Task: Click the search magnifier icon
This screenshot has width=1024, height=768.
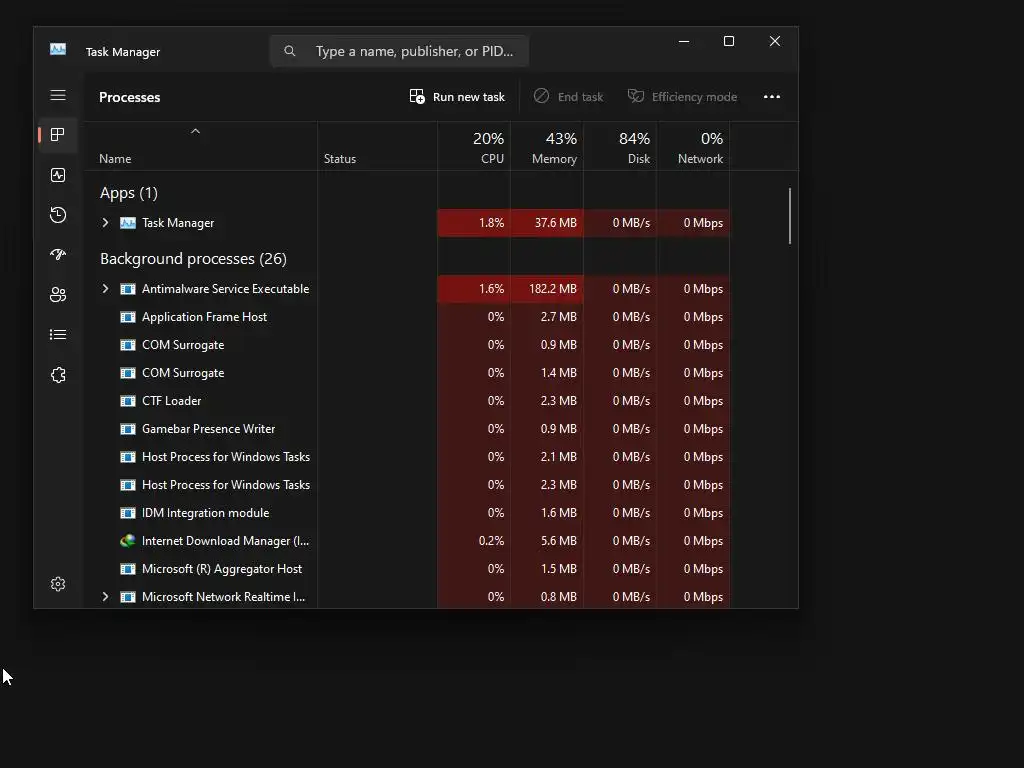Action: 290,51
